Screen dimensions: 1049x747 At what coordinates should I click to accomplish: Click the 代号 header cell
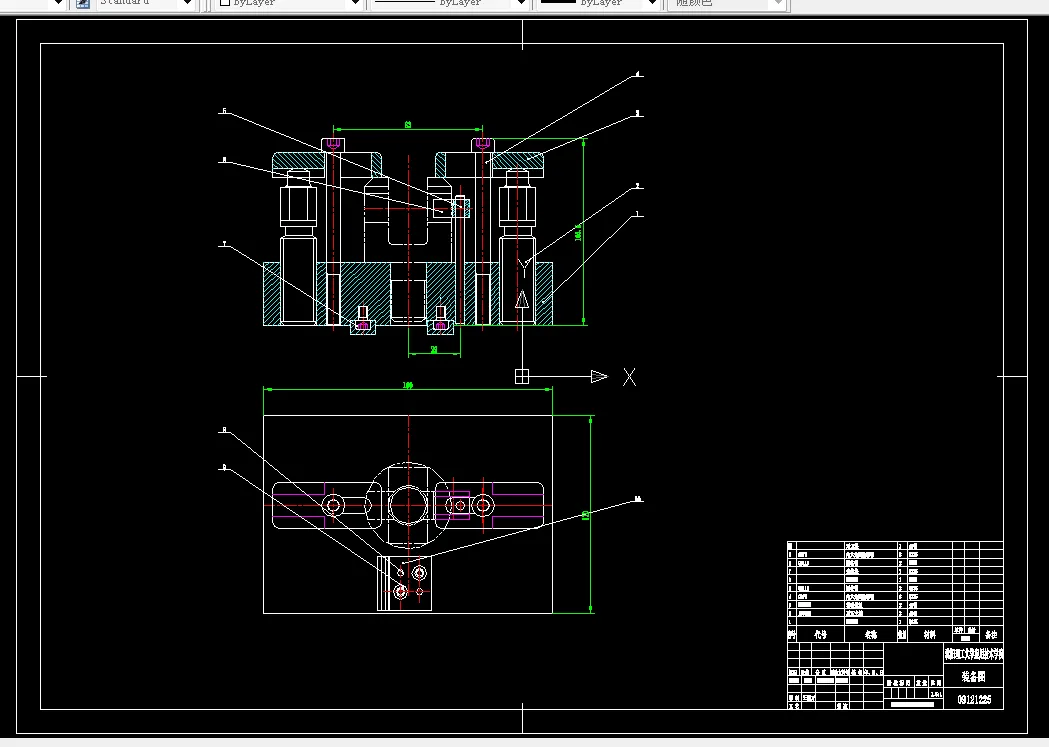click(x=820, y=635)
